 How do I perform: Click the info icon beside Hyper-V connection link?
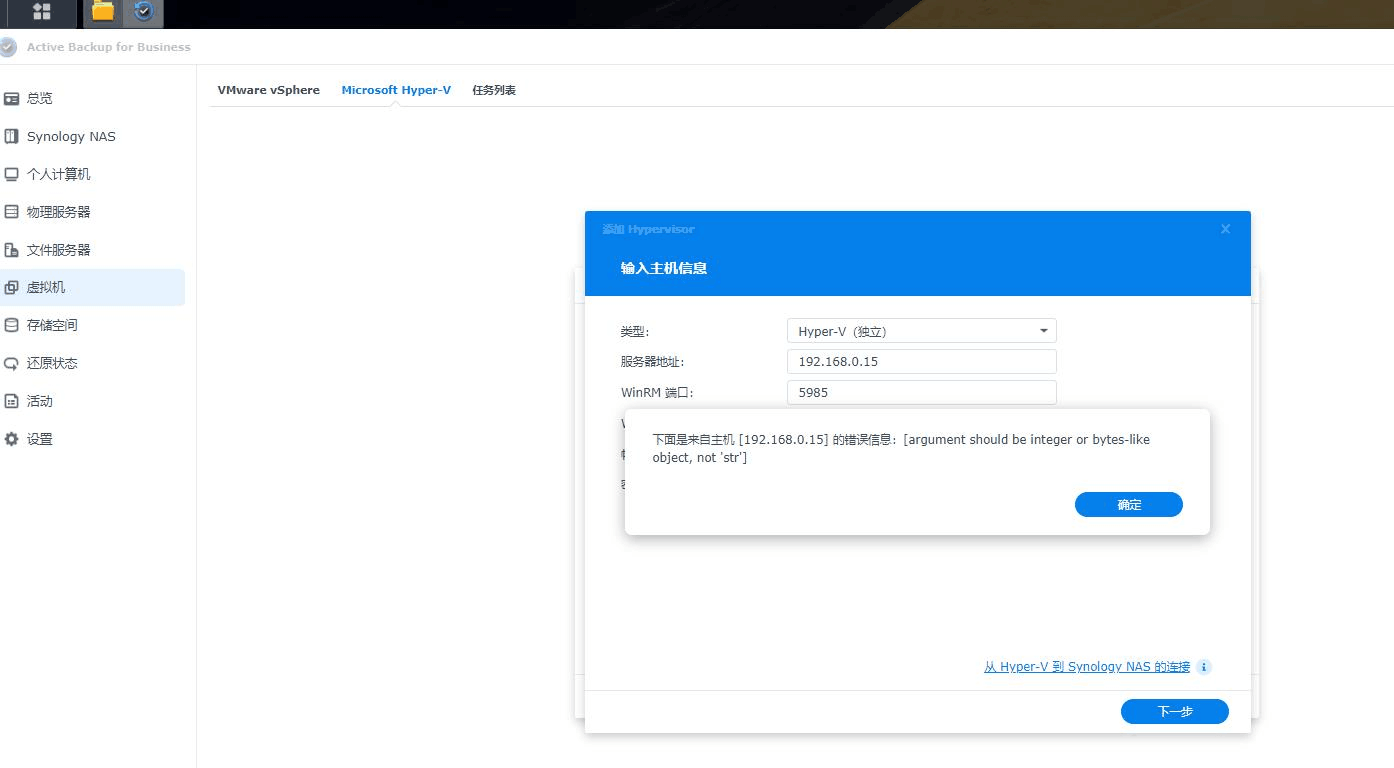[x=1204, y=667]
